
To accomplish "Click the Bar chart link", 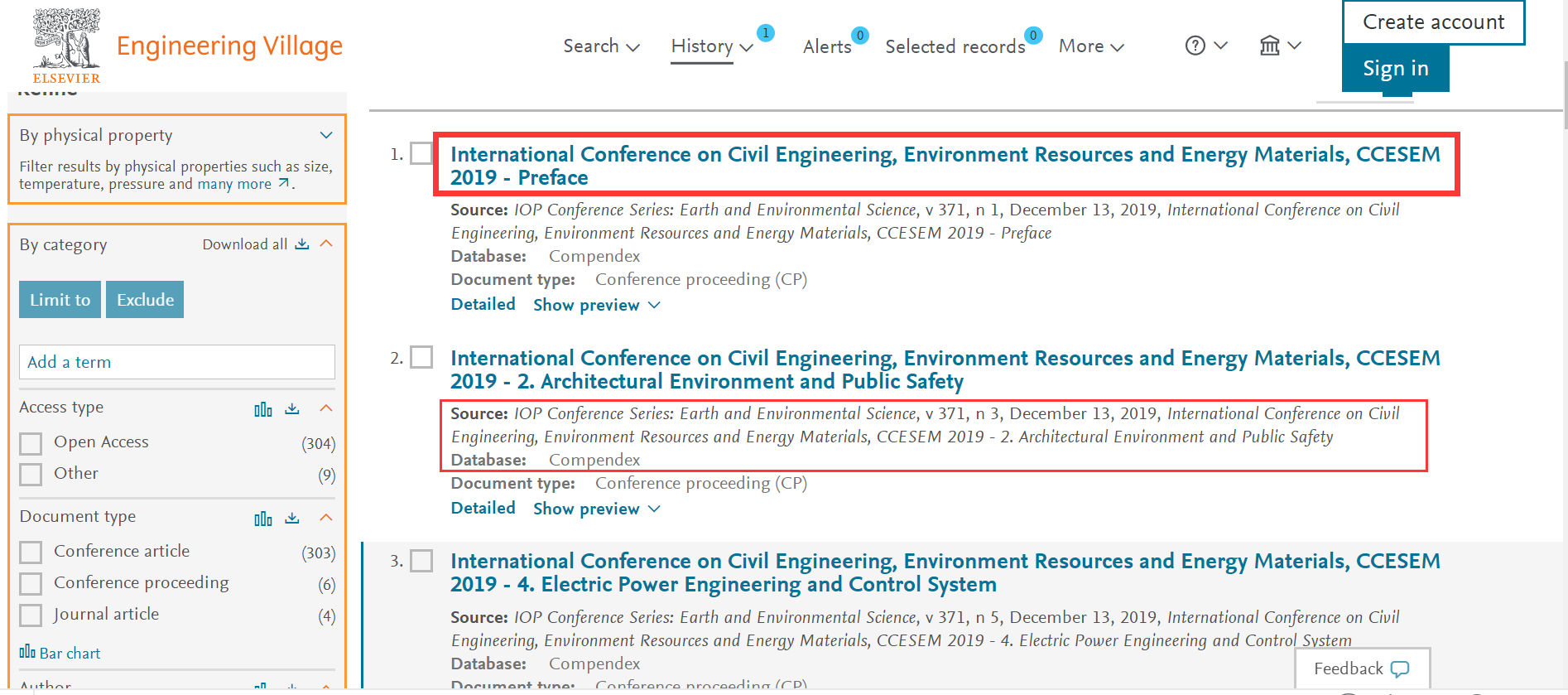I will [60, 653].
